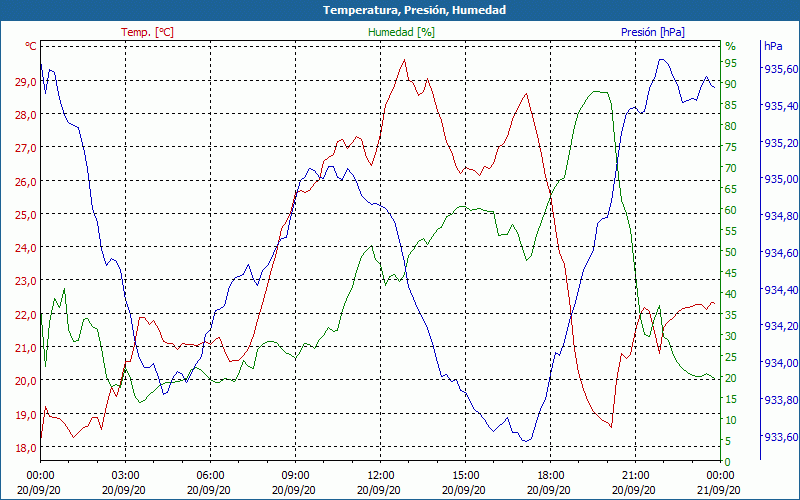Click the 934,40 pressure axis value
The width and height of the screenshot is (800, 500).
pyautogui.click(x=781, y=290)
